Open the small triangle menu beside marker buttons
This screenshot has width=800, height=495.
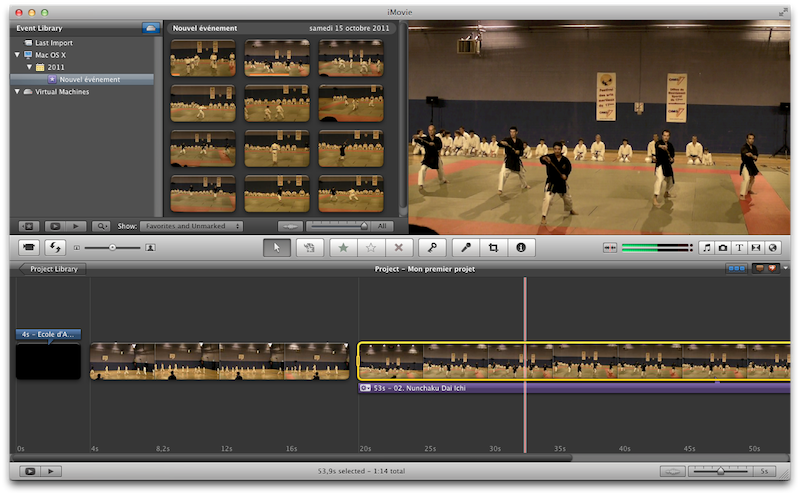click(x=786, y=268)
